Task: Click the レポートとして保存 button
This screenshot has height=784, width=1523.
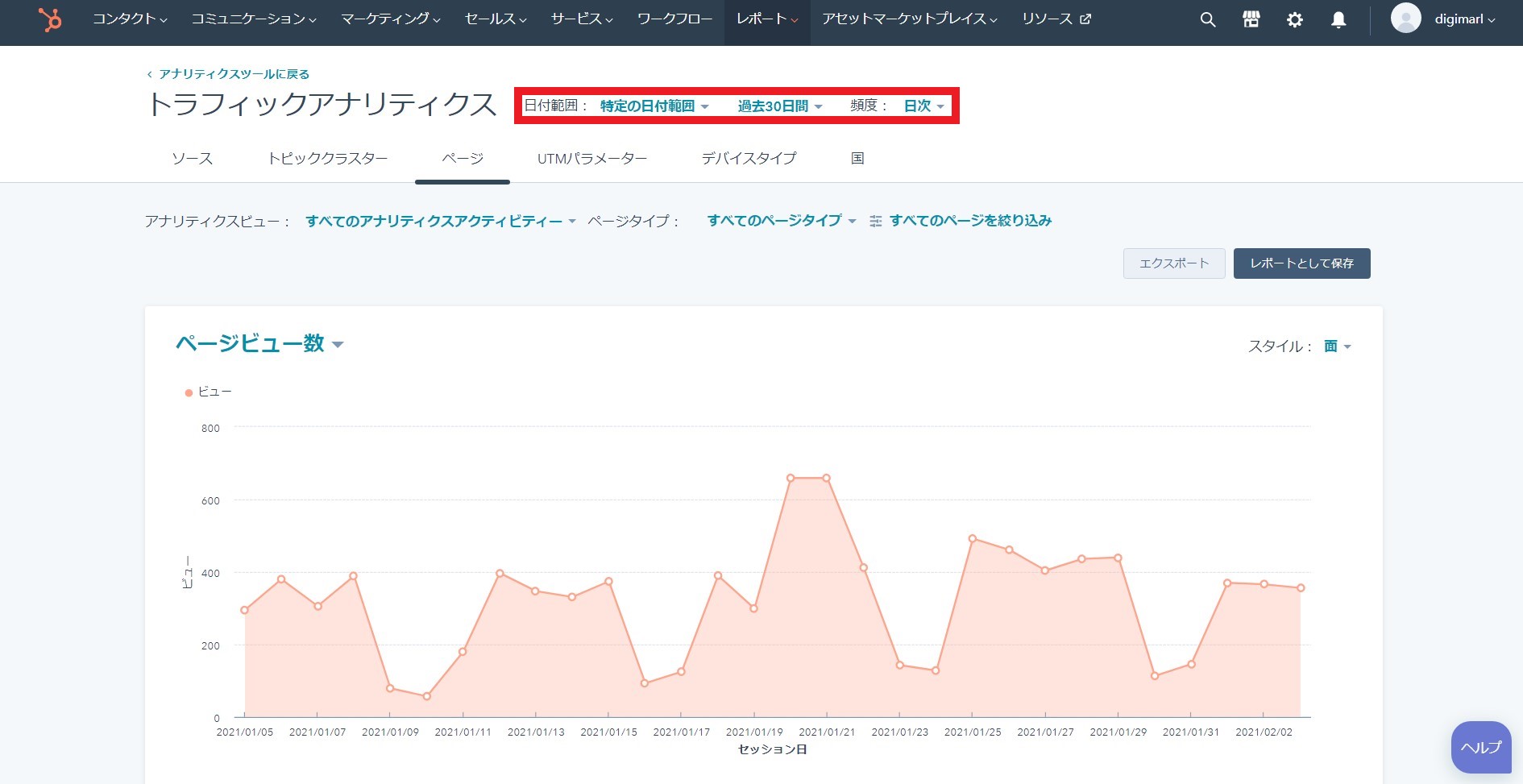Action: (x=1301, y=263)
